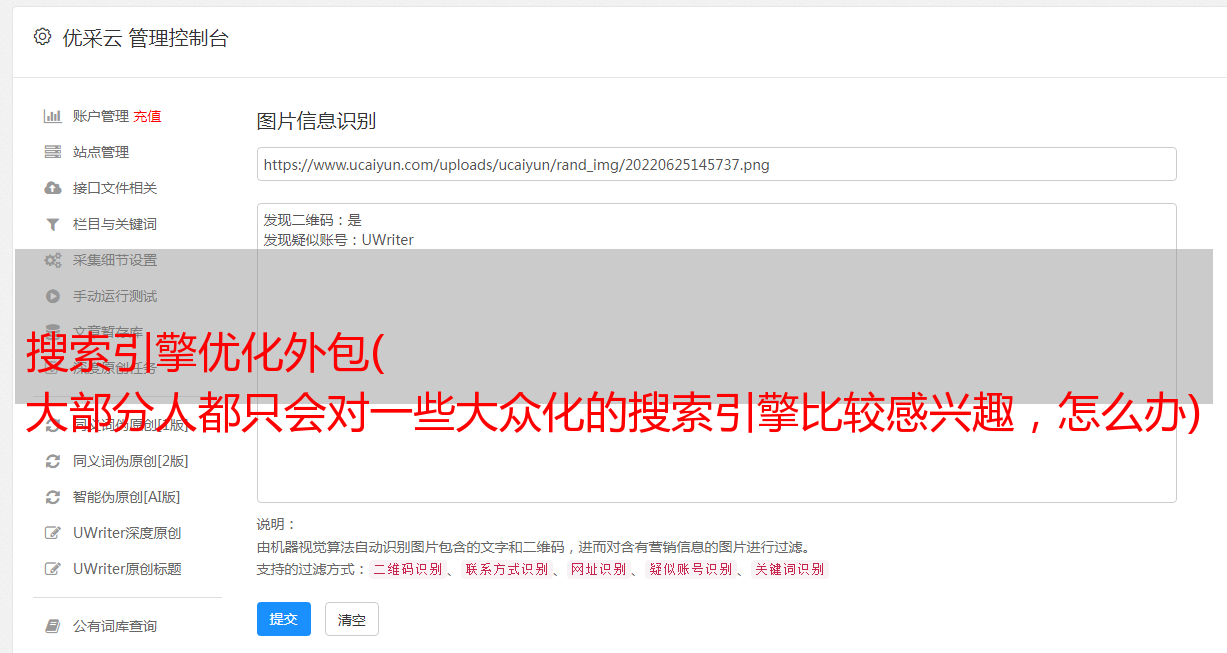Image resolution: width=1227 pixels, height=653 pixels.
Task: Click the red 充值 link
Action: (x=147, y=116)
